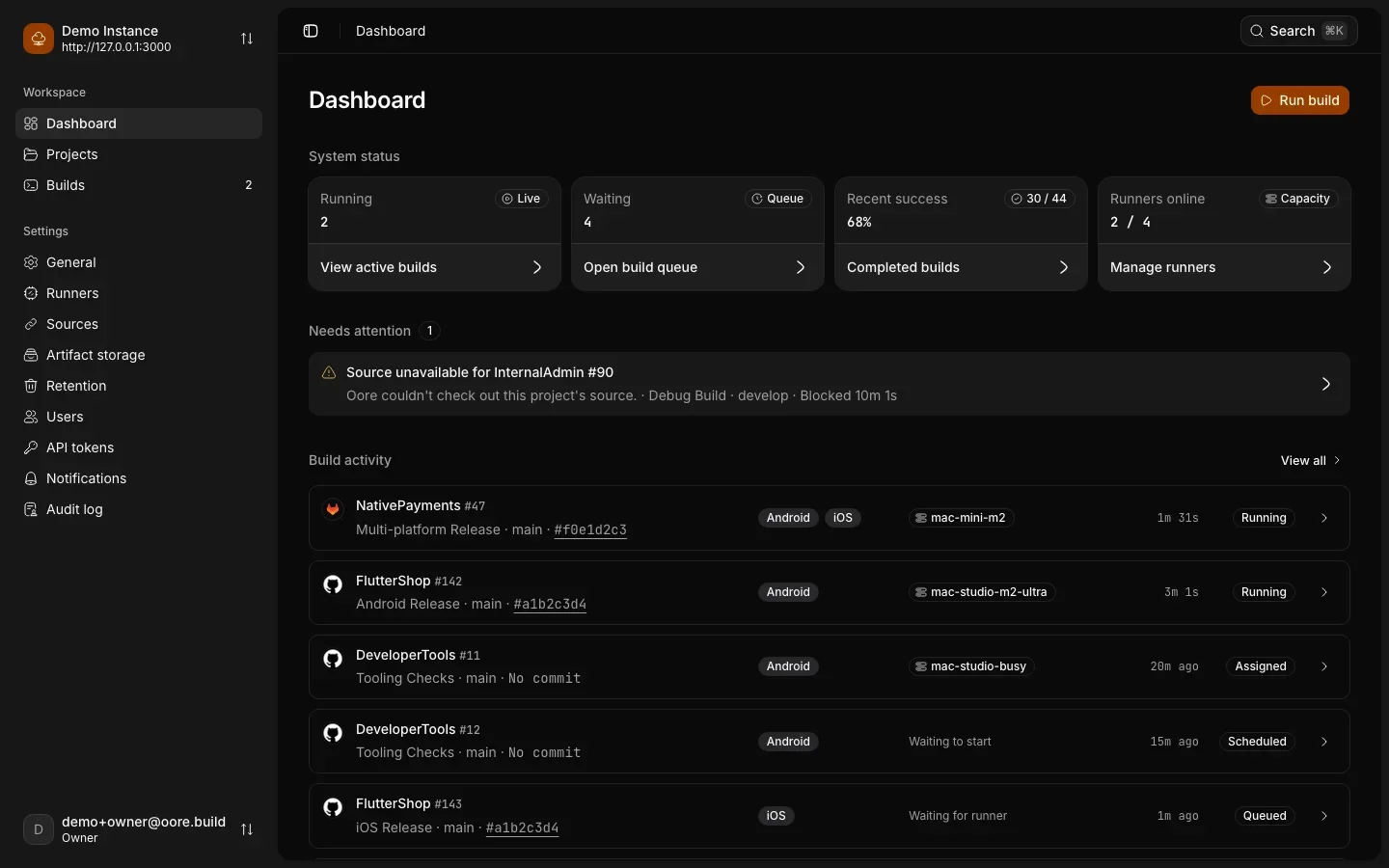Open the Demo Instance switcher arrows
The image size is (1389, 868).
[247, 39]
